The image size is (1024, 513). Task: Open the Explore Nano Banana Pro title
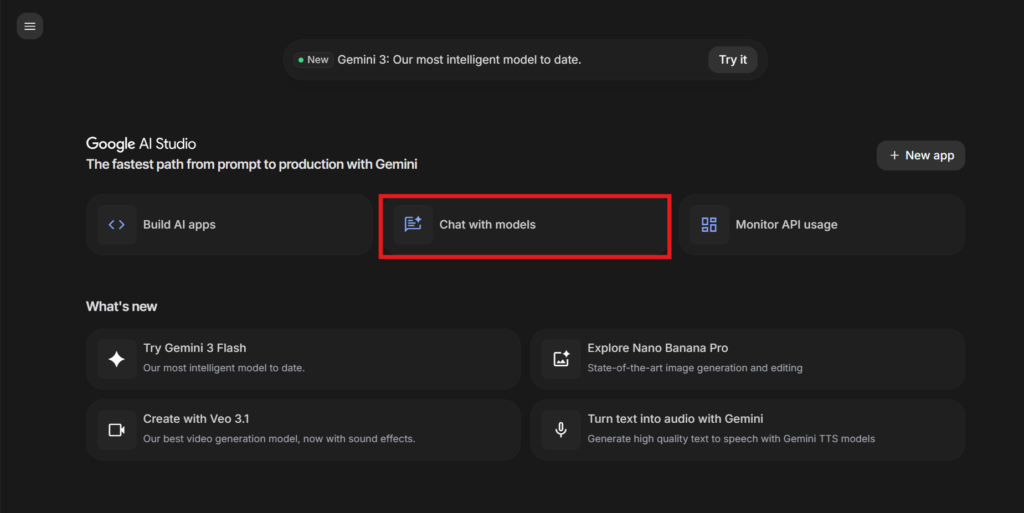click(x=657, y=348)
